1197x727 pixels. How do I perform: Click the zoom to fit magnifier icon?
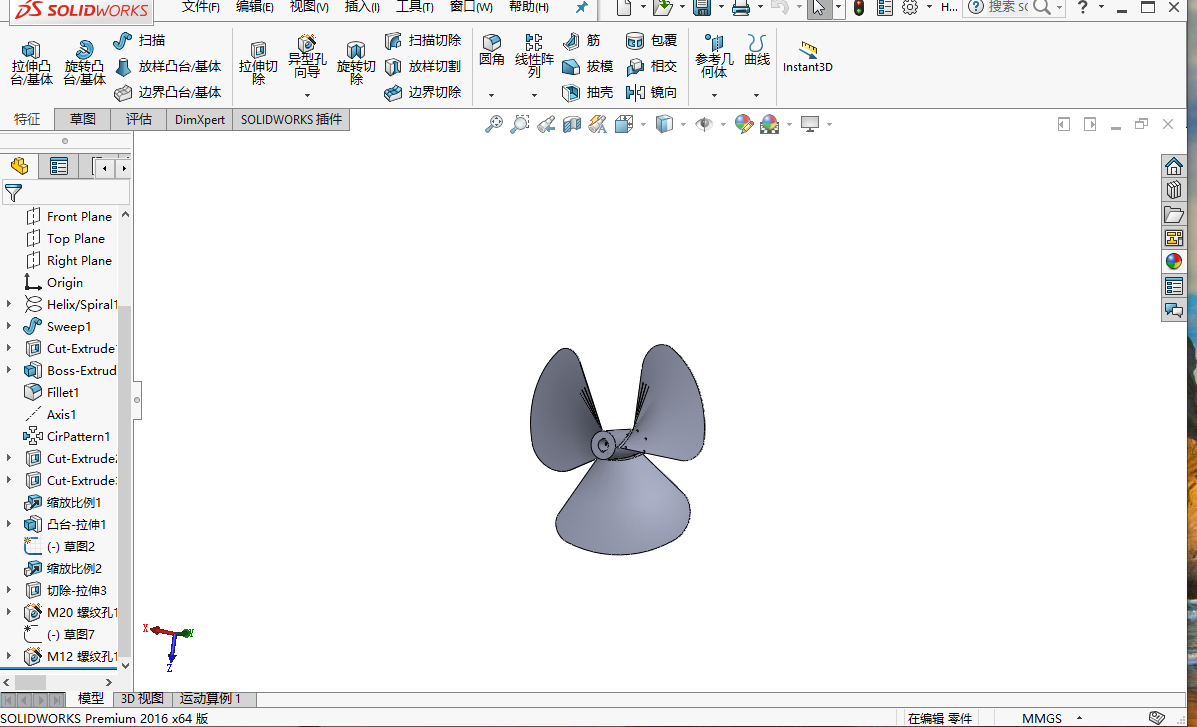click(494, 124)
